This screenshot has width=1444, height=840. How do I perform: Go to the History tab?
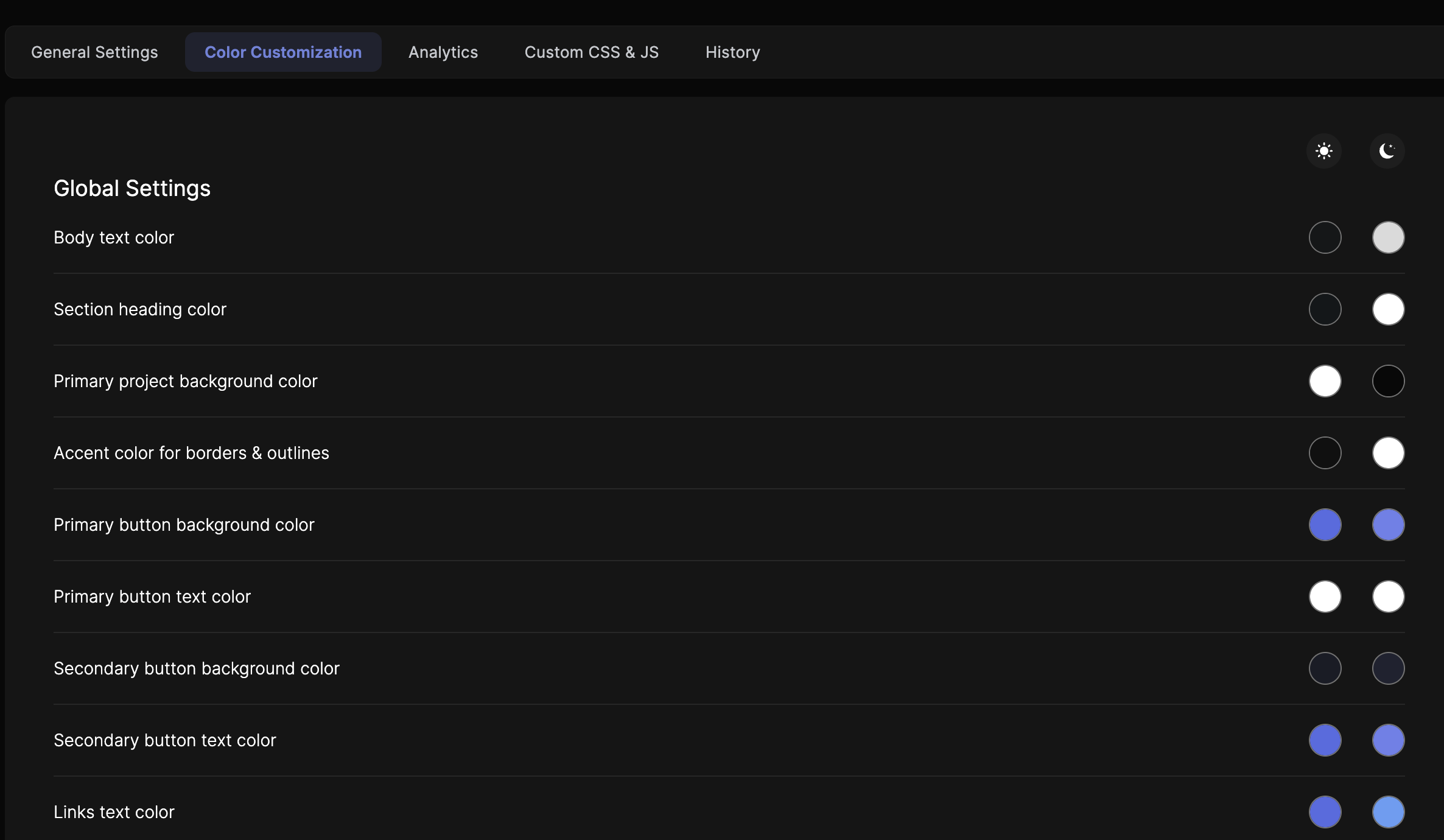[x=733, y=52]
